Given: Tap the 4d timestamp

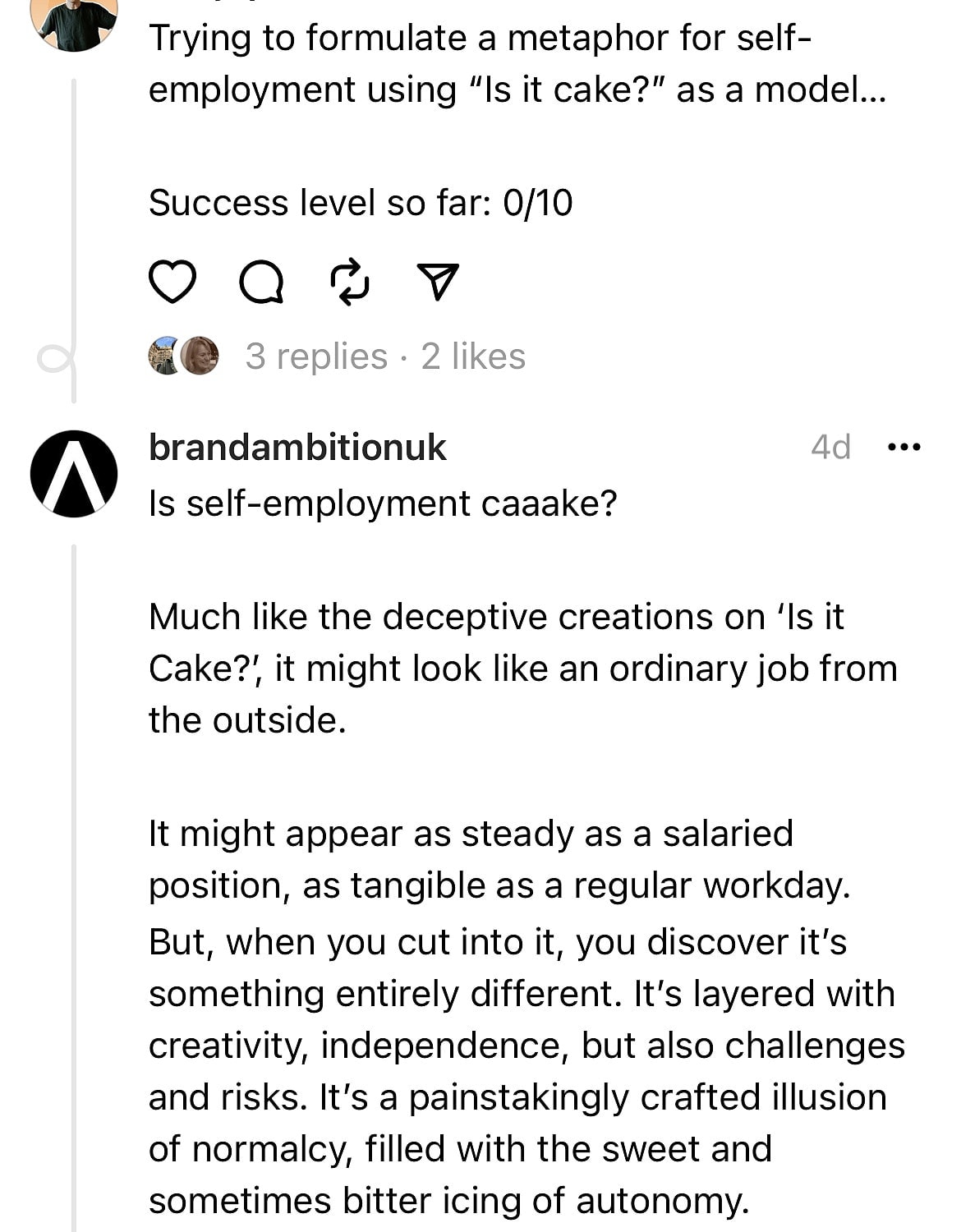Looking at the screenshot, I should pyautogui.click(x=830, y=447).
